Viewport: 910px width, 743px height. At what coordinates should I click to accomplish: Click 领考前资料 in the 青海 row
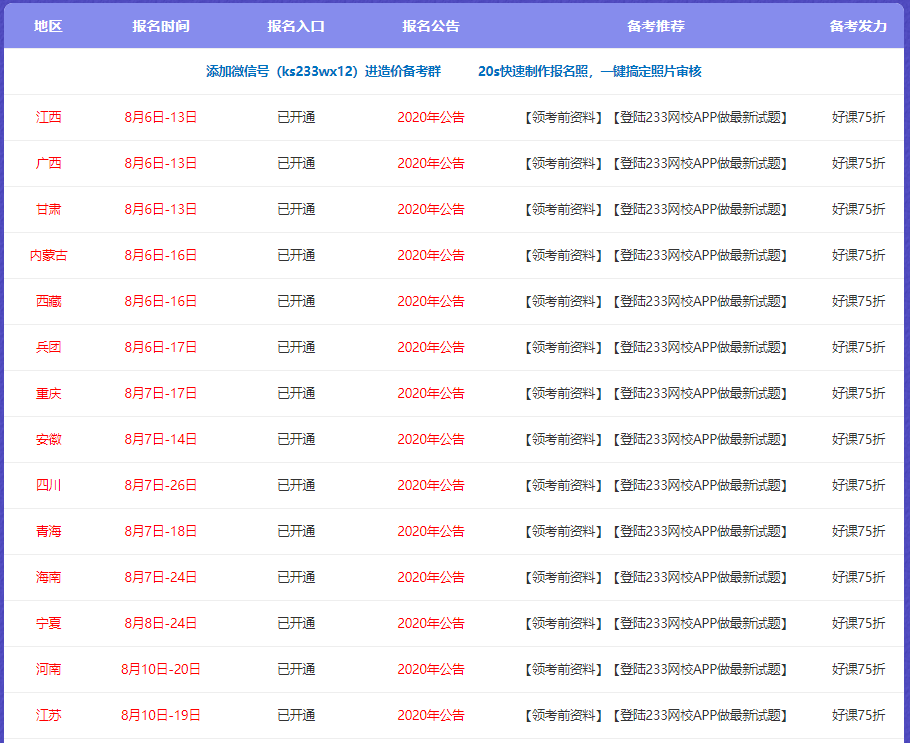click(564, 531)
